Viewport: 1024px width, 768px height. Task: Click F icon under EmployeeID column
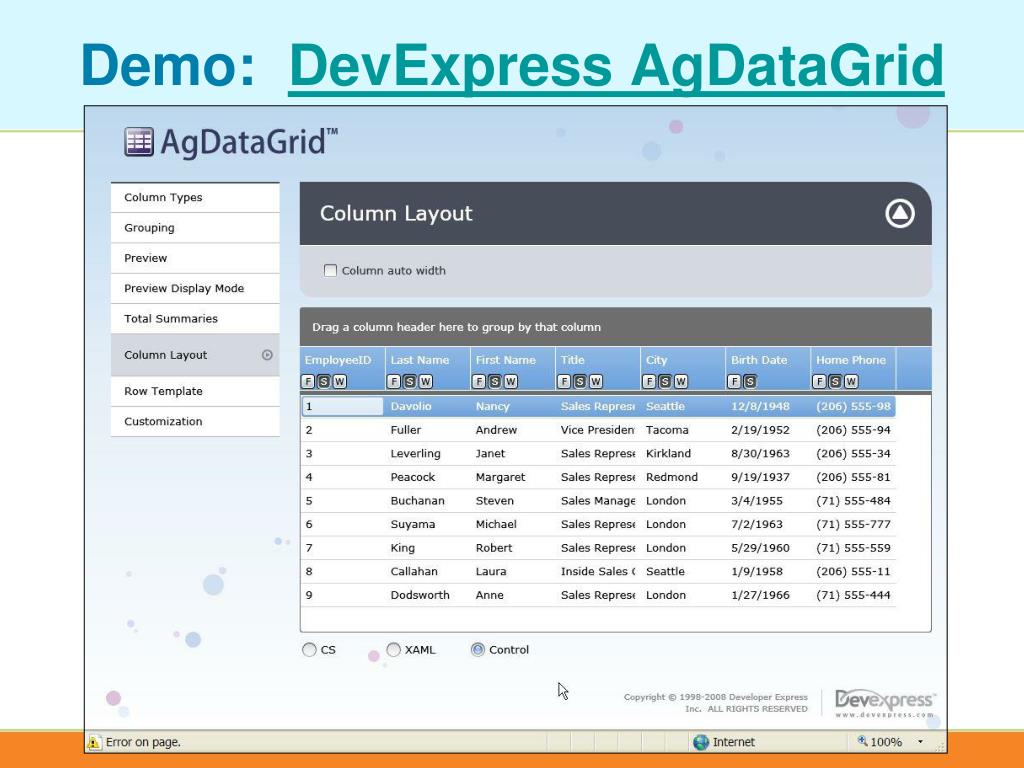click(x=308, y=381)
